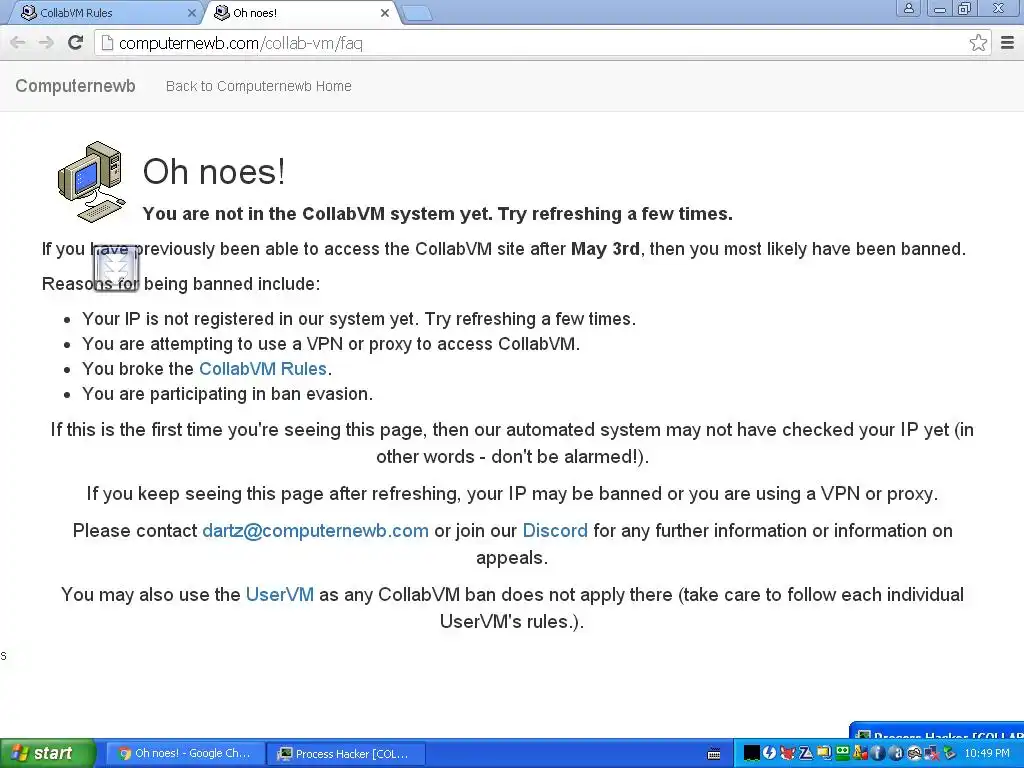This screenshot has width=1024, height=768.
Task: Click the on-screen keyboard icon in taskbar
Action: tap(714, 754)
